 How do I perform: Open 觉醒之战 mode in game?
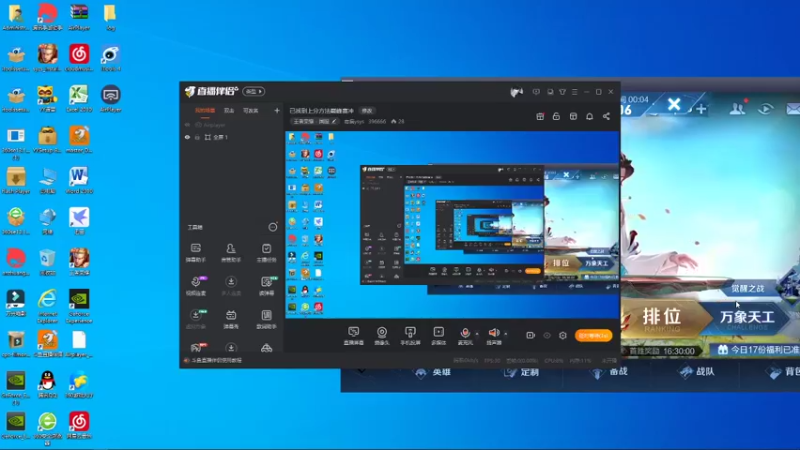748,288
